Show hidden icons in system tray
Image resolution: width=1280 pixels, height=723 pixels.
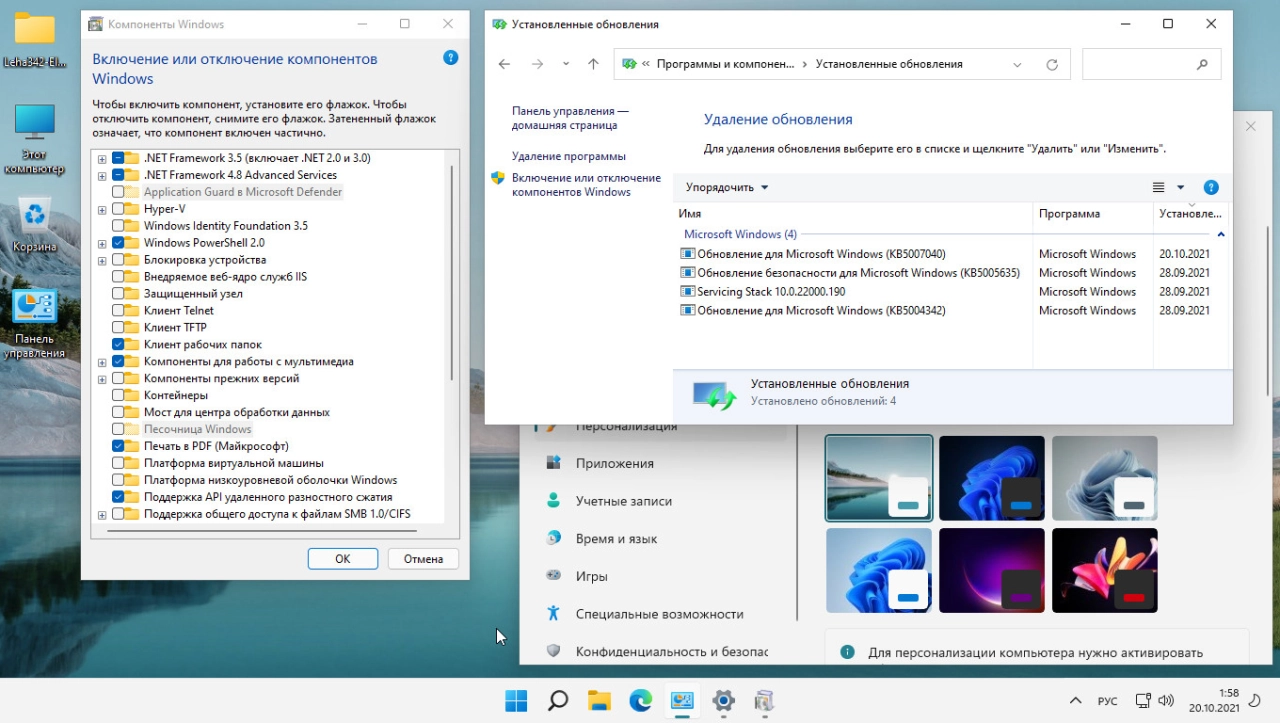1076,701
